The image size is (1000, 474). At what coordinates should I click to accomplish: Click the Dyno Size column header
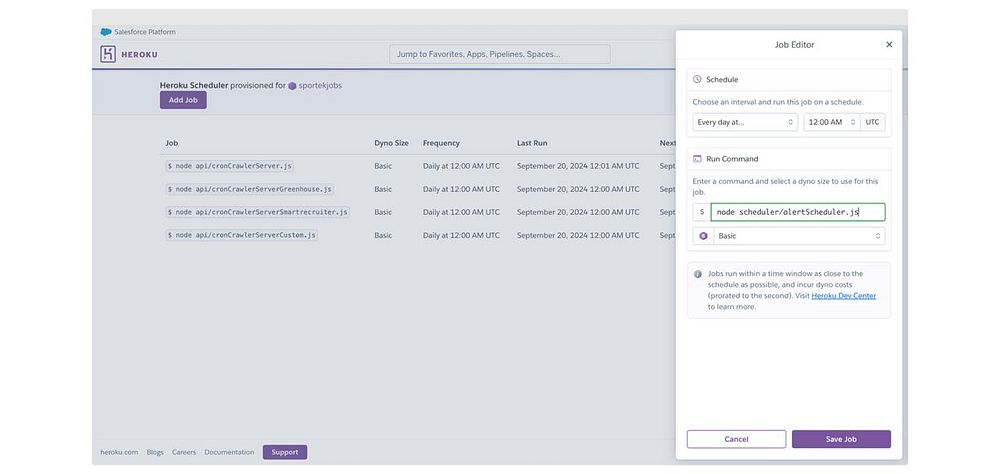pyautogui.click(x=392, y=144)
